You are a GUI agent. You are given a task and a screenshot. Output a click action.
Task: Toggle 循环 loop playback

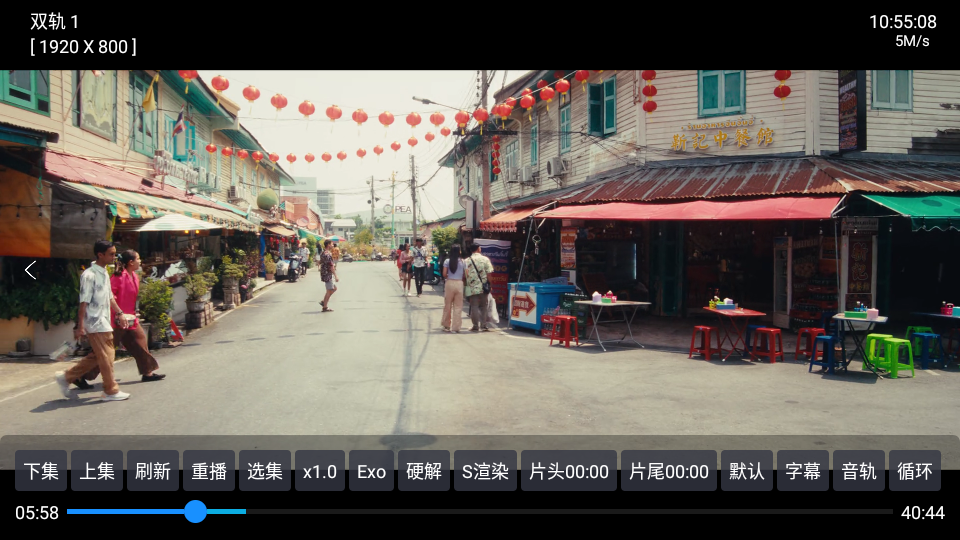pyautogui.click(x=915, y=471)
